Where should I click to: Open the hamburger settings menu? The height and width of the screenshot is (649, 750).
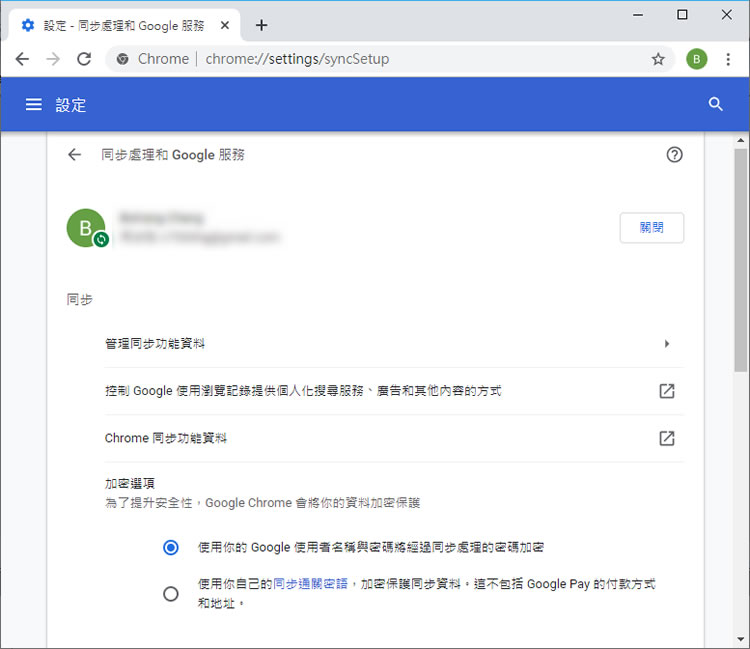click(33, 104)
